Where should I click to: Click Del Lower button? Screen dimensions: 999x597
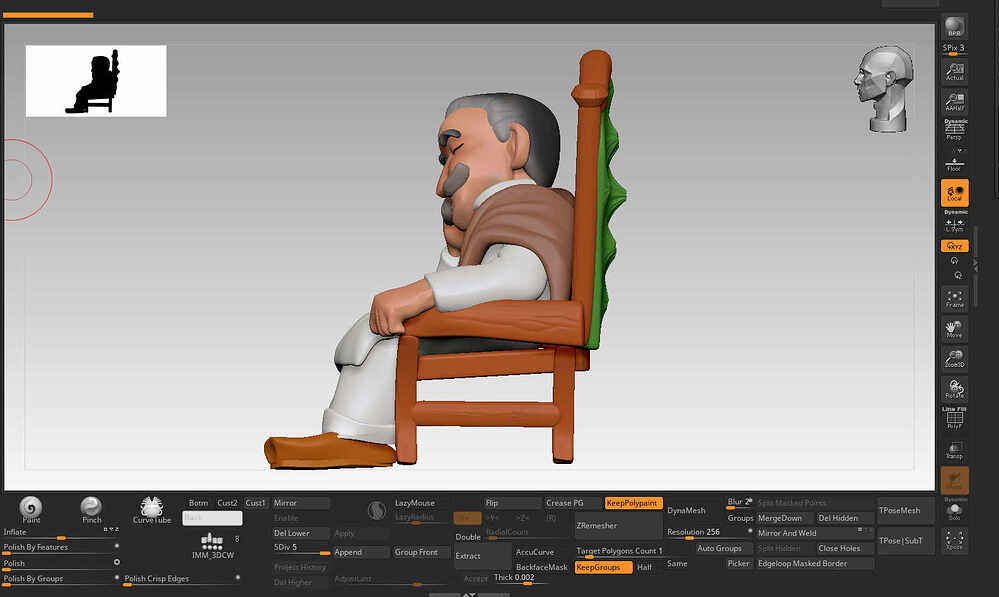click(x=301, y=533)
